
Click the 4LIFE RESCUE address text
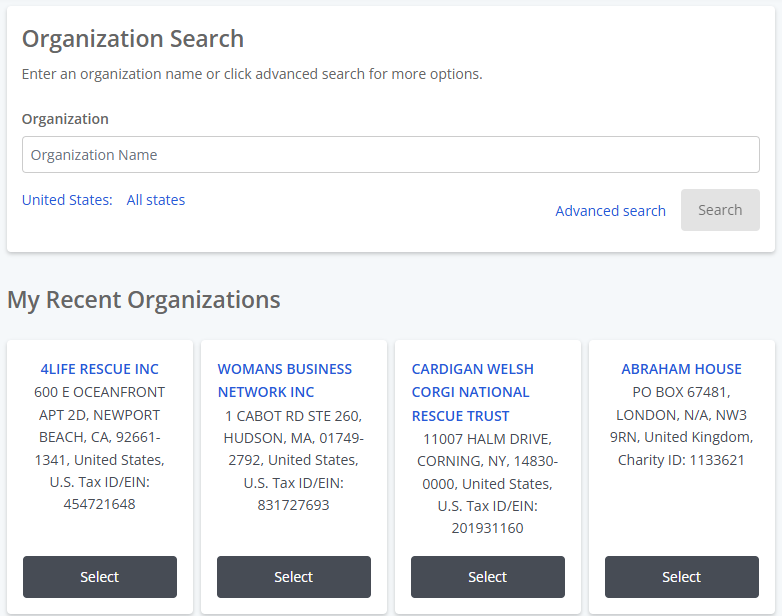tap(99, 426)
